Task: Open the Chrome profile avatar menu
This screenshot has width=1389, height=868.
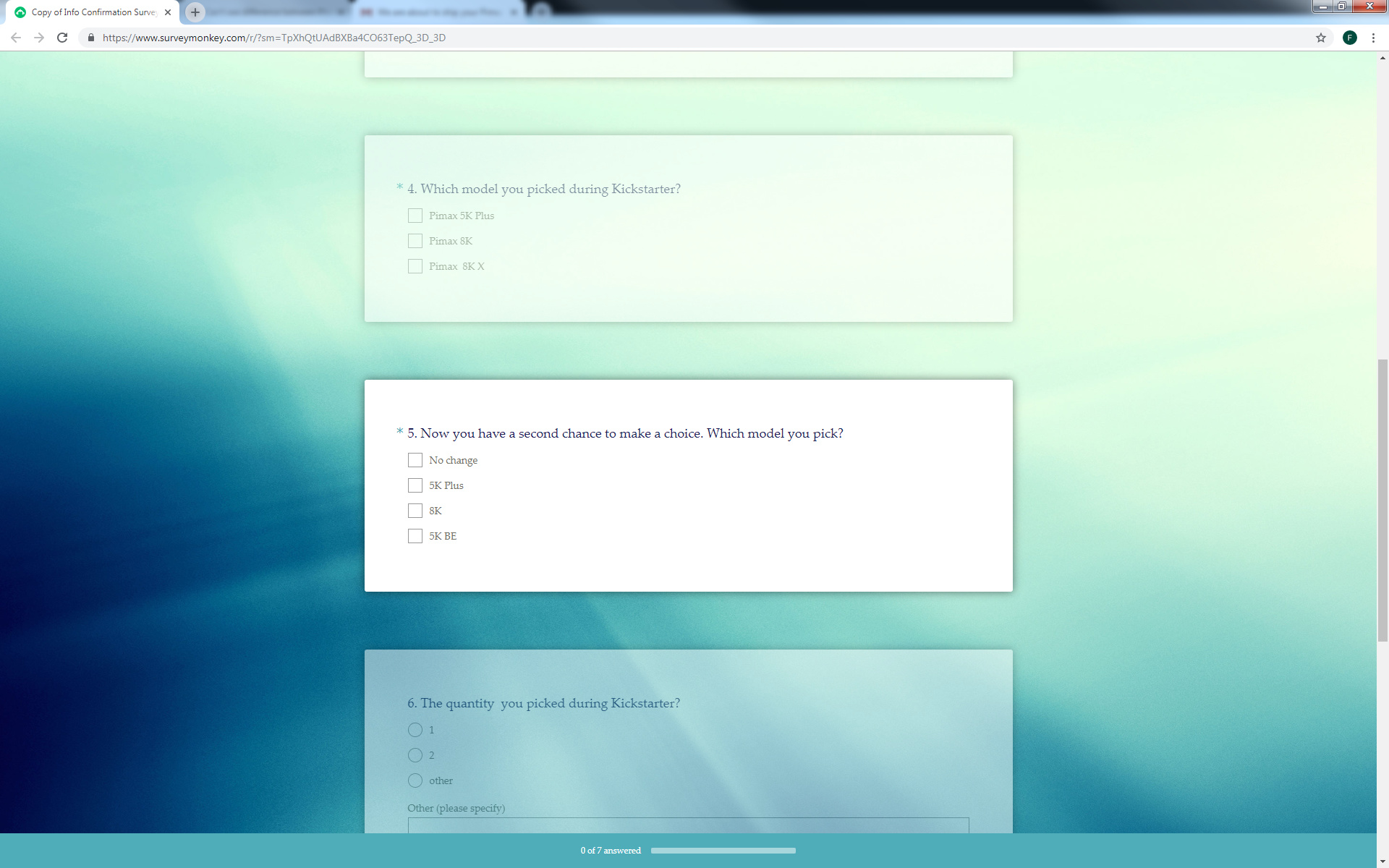Action: point(1350,38)
